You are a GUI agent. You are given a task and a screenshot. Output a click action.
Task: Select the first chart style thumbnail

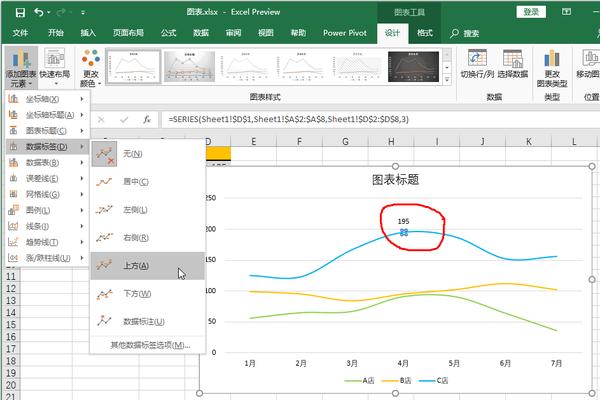pos(133,66)
